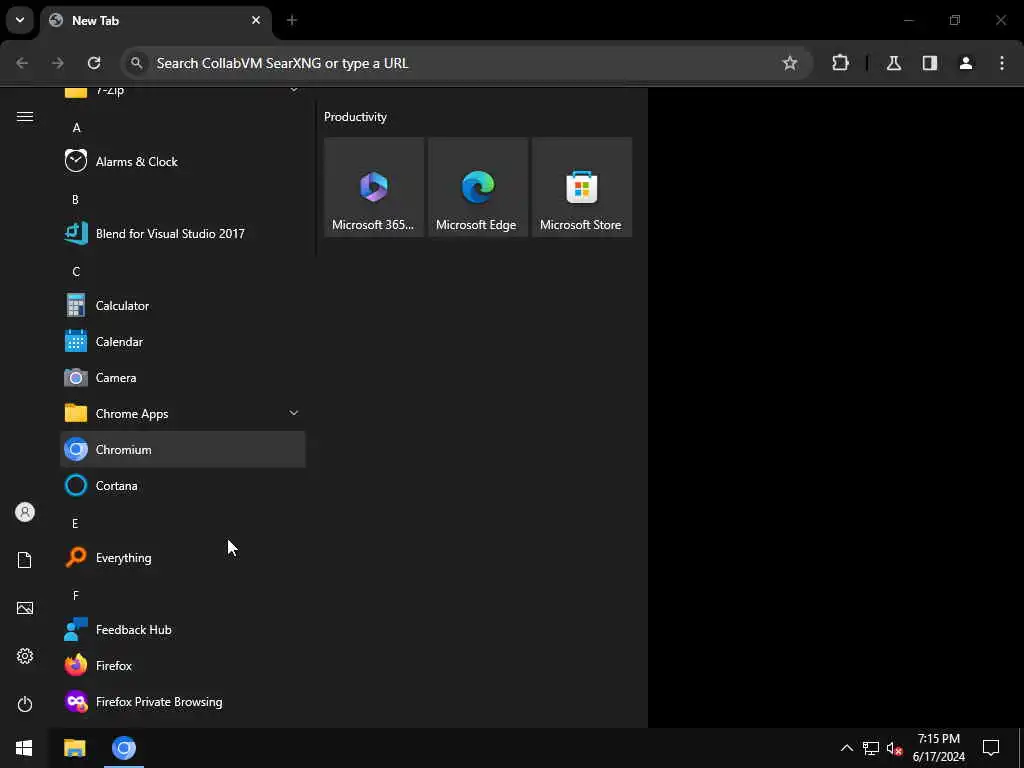Open the browser three-dot menu
Viewport: 1024px width, 768px height.
tap(1002, 63)
